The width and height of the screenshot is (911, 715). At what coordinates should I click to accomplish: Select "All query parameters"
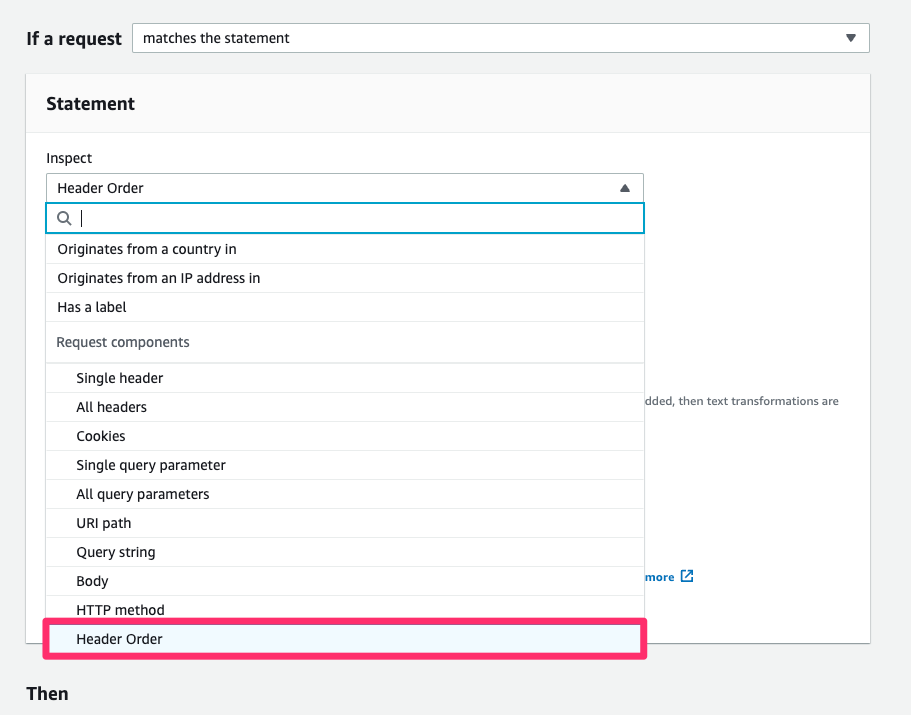(143, 493)
